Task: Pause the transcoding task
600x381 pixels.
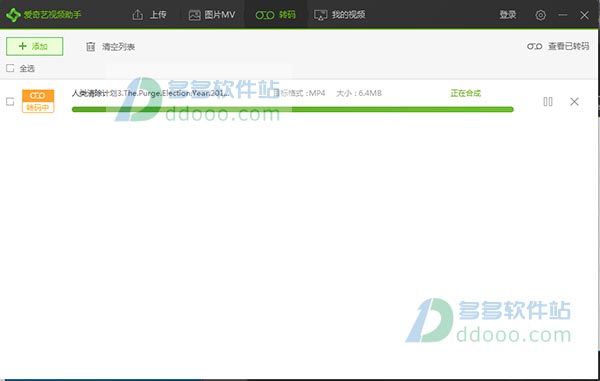Action: 548,101
